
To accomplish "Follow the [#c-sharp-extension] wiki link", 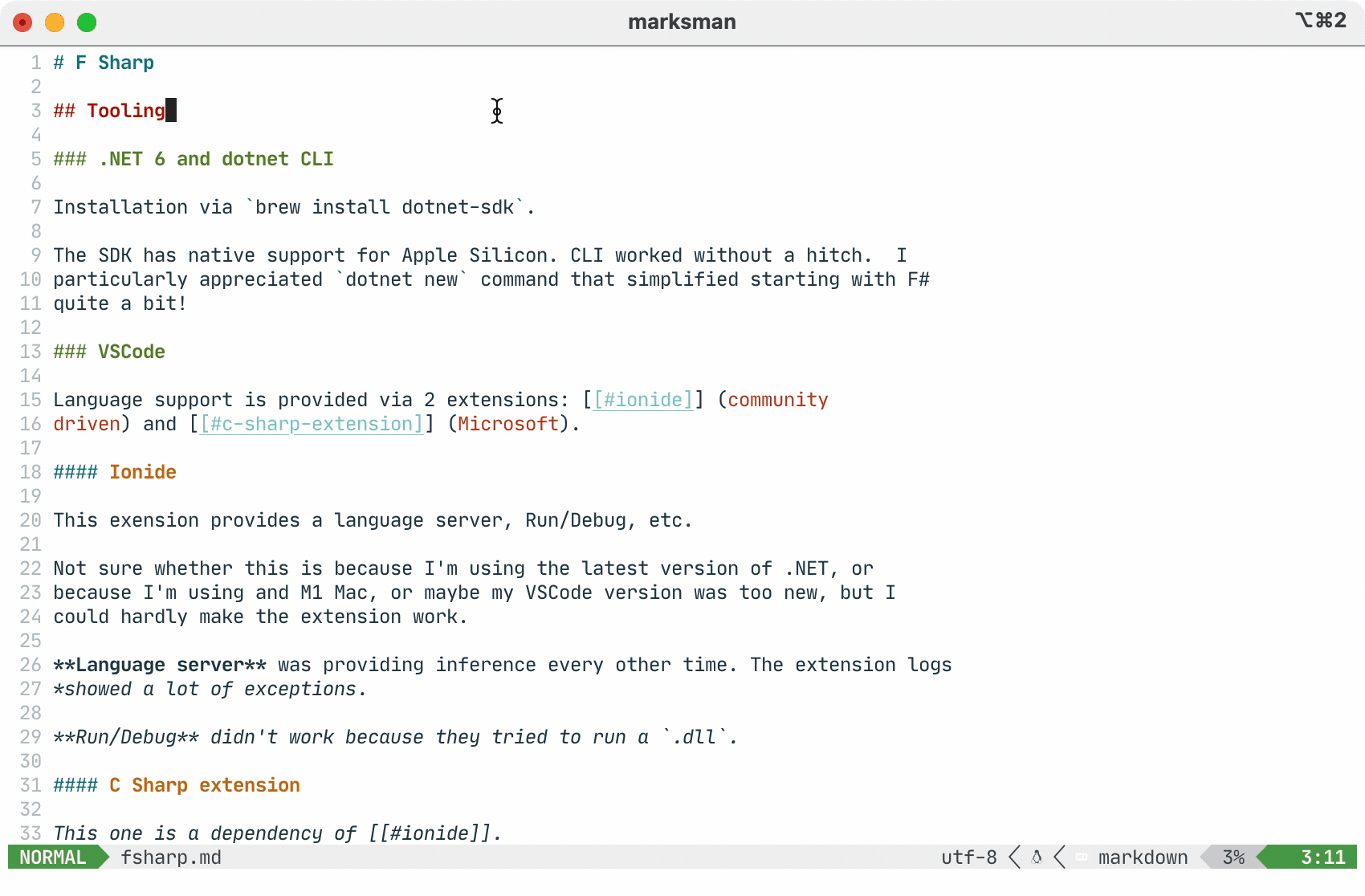I will click(x=312, y=424).
